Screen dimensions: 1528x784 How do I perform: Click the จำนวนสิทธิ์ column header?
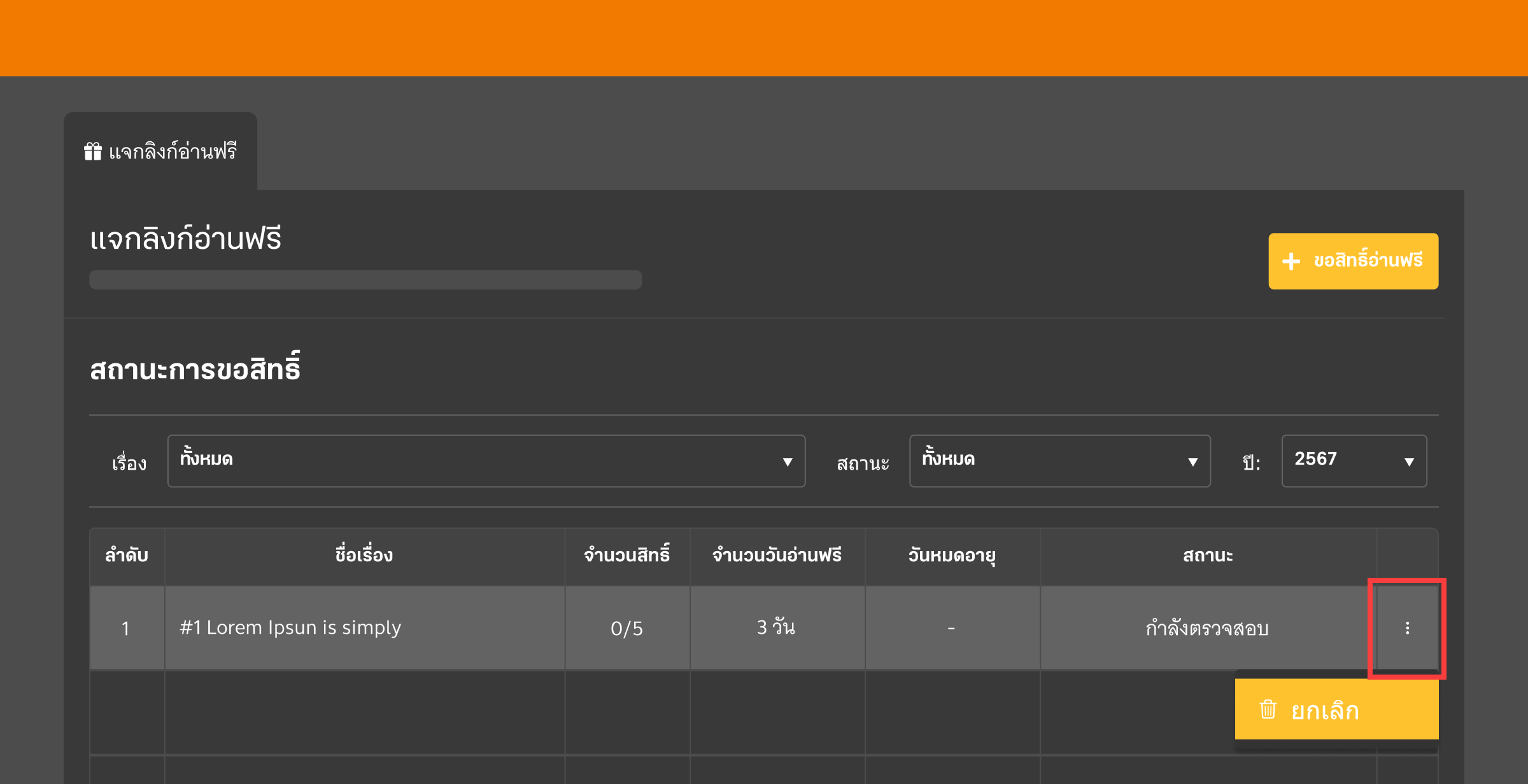point(627,556)
